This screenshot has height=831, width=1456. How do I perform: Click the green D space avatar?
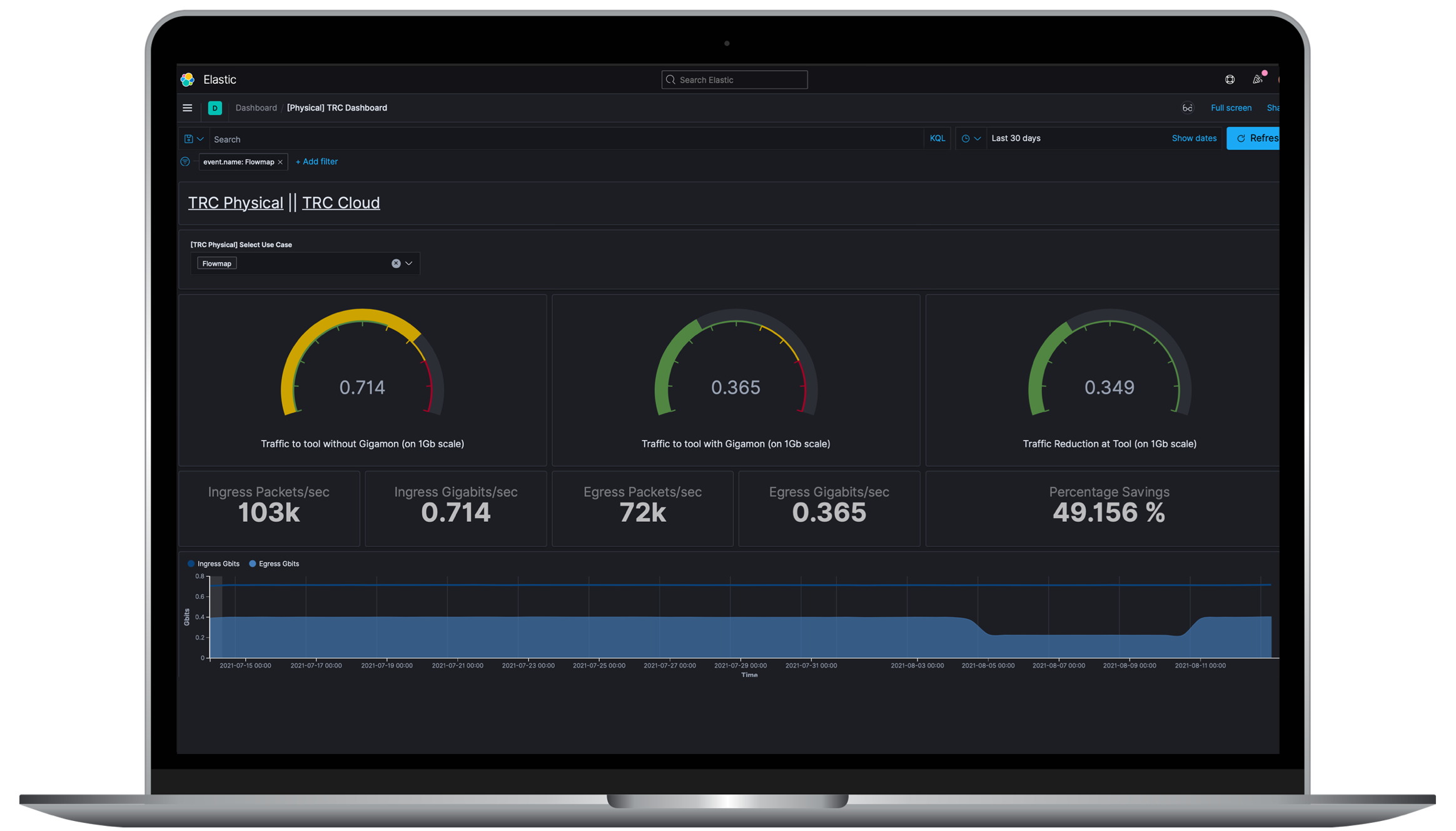pyautogui.click(x=215, y=108)
